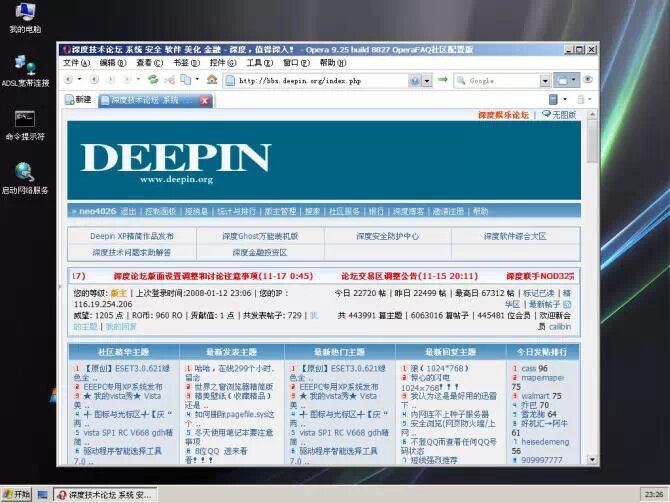670x503 pixels.
Task: Click in the address field URL
Action: tap(300, 81)
